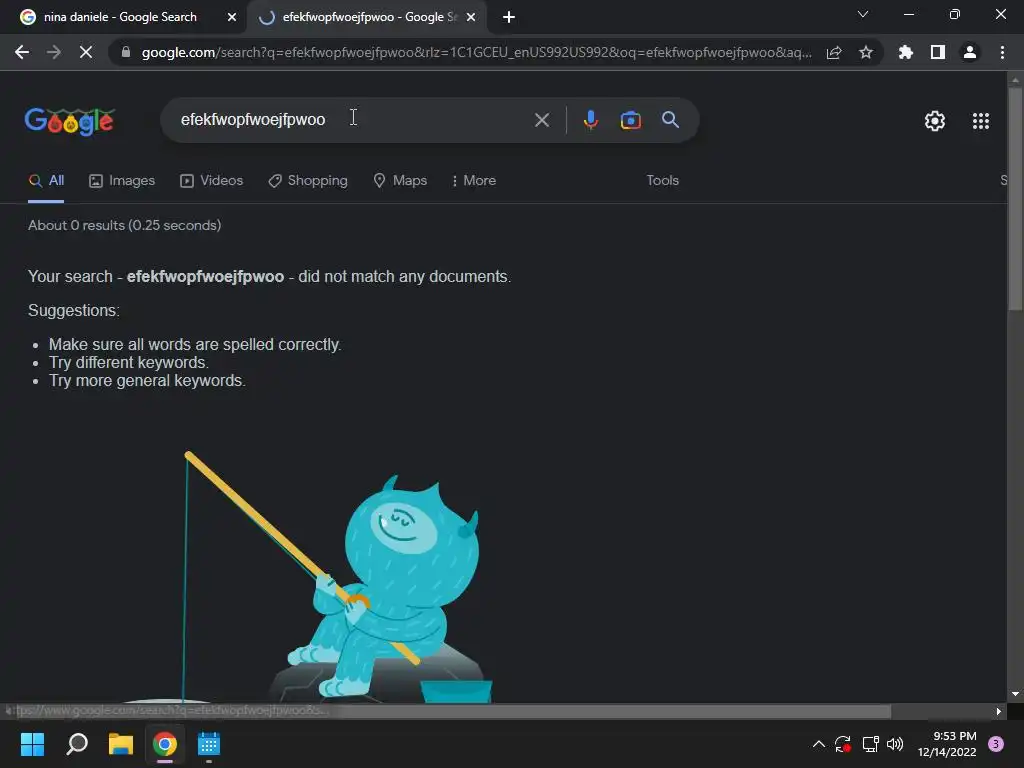The width and height of the screenshot is (1024, 768).
Task: Go to Google home via logo
Action: 70,121
